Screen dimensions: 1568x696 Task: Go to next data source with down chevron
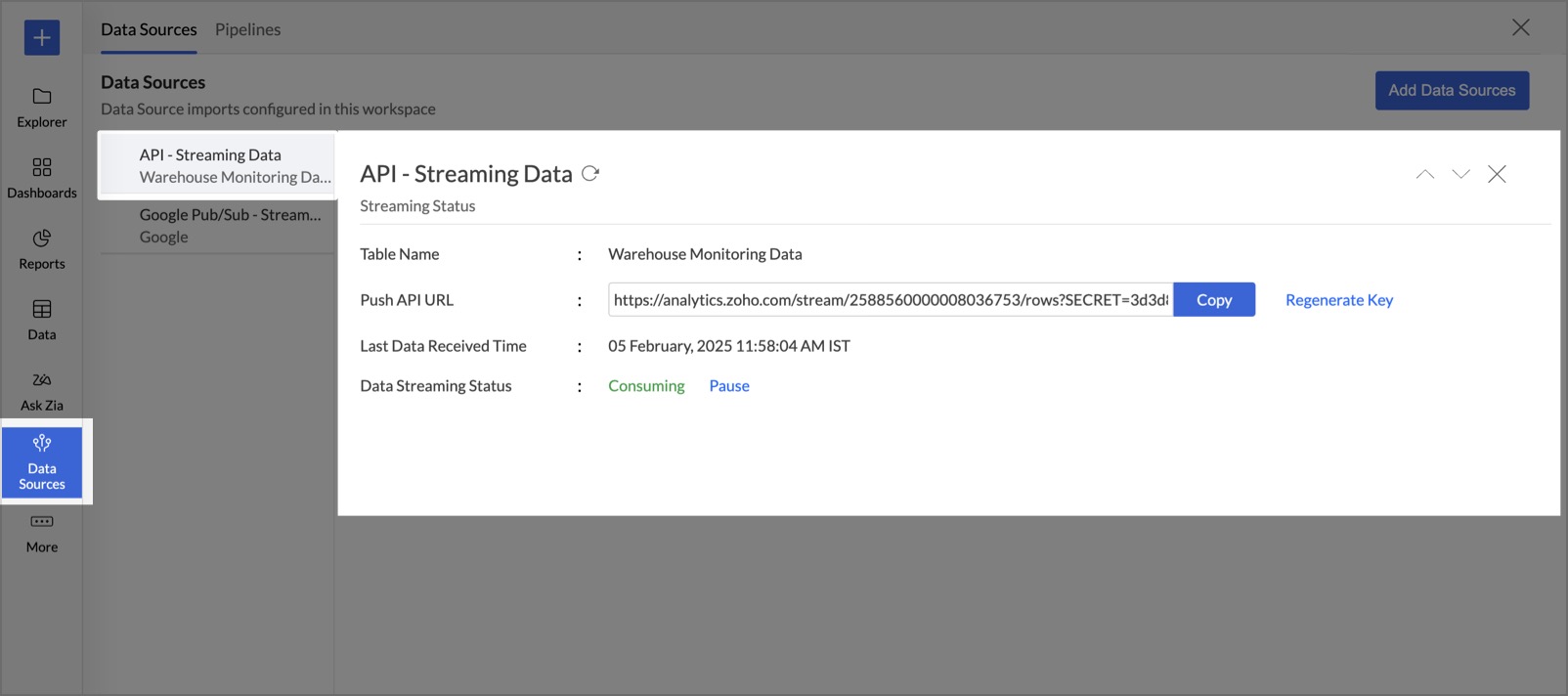coord(1460,174)
